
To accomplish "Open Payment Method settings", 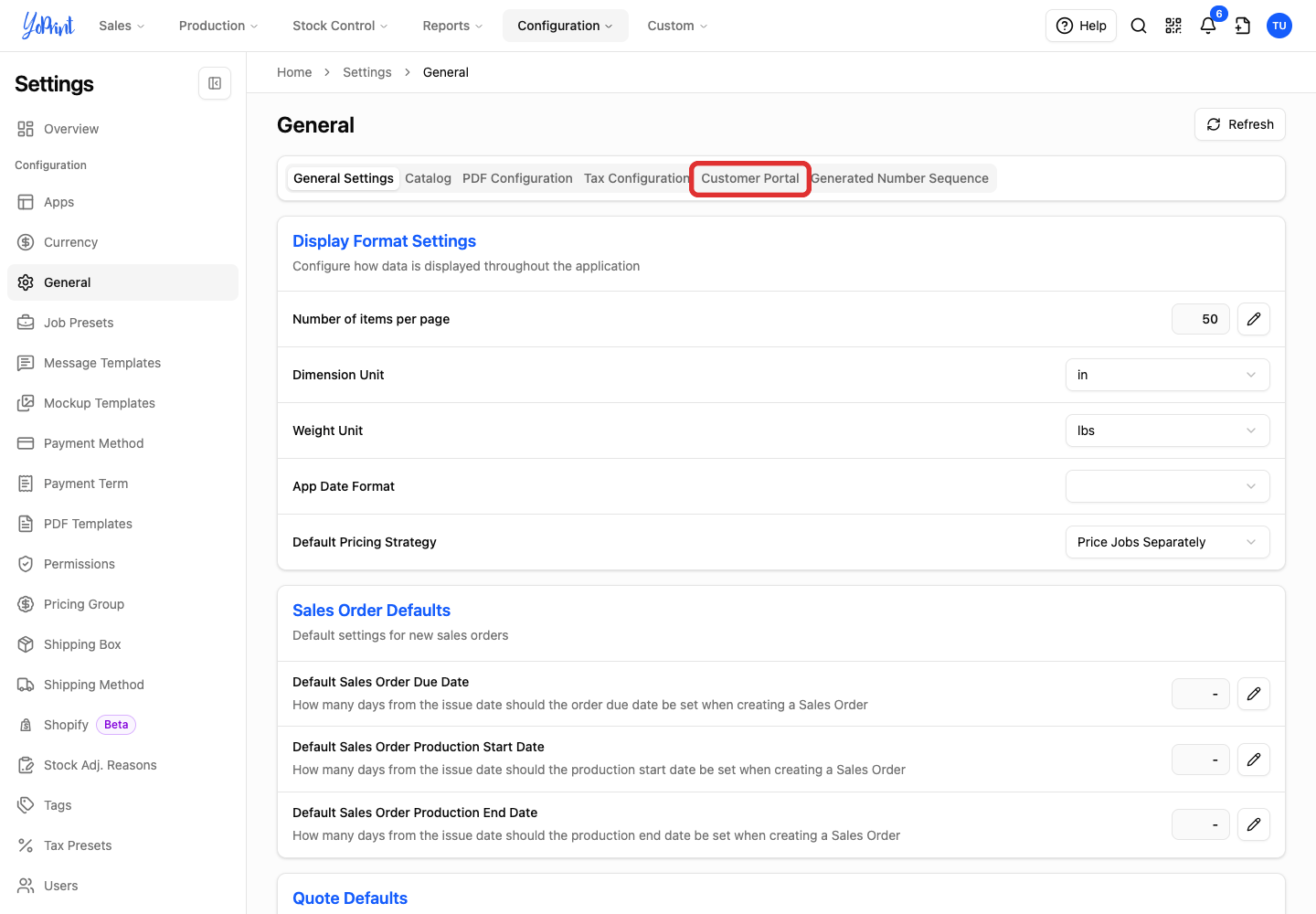I will click(122, 443).
